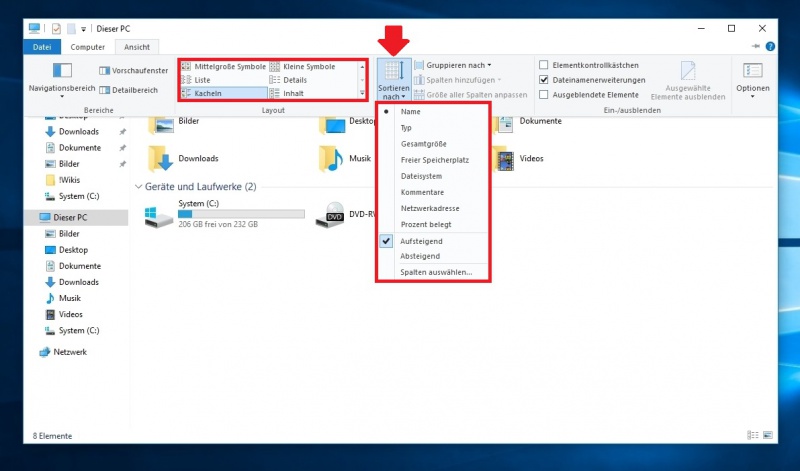
Task: Click Ausgewählte Elemente ausblenden icon
Action: [687, 71]
